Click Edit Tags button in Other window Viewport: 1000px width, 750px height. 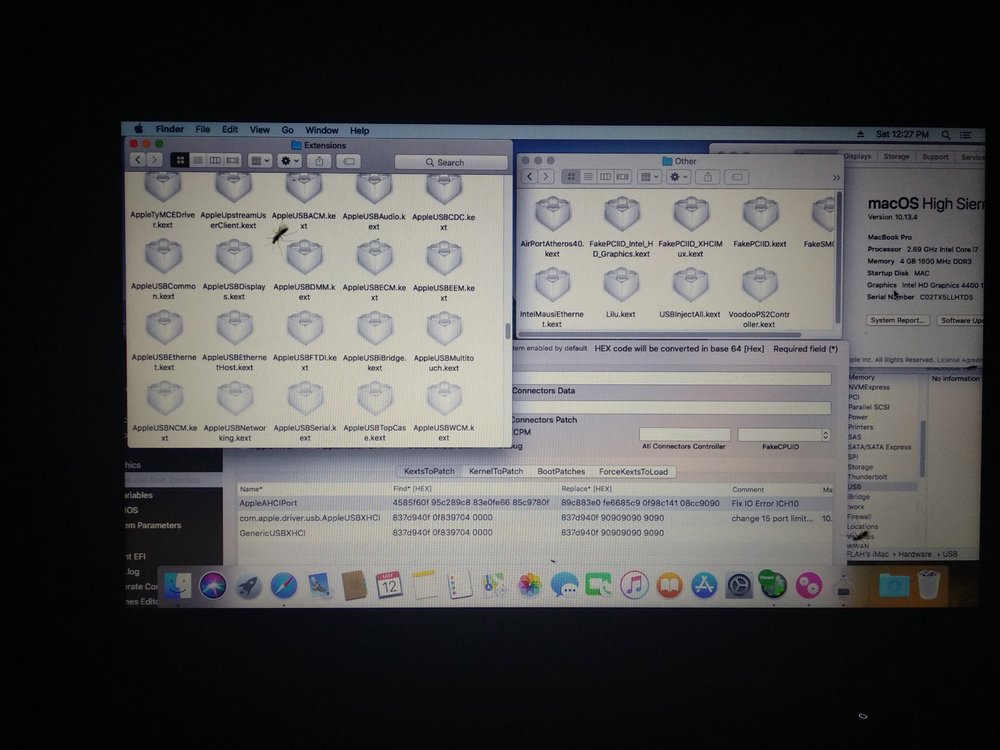point(737,177)
